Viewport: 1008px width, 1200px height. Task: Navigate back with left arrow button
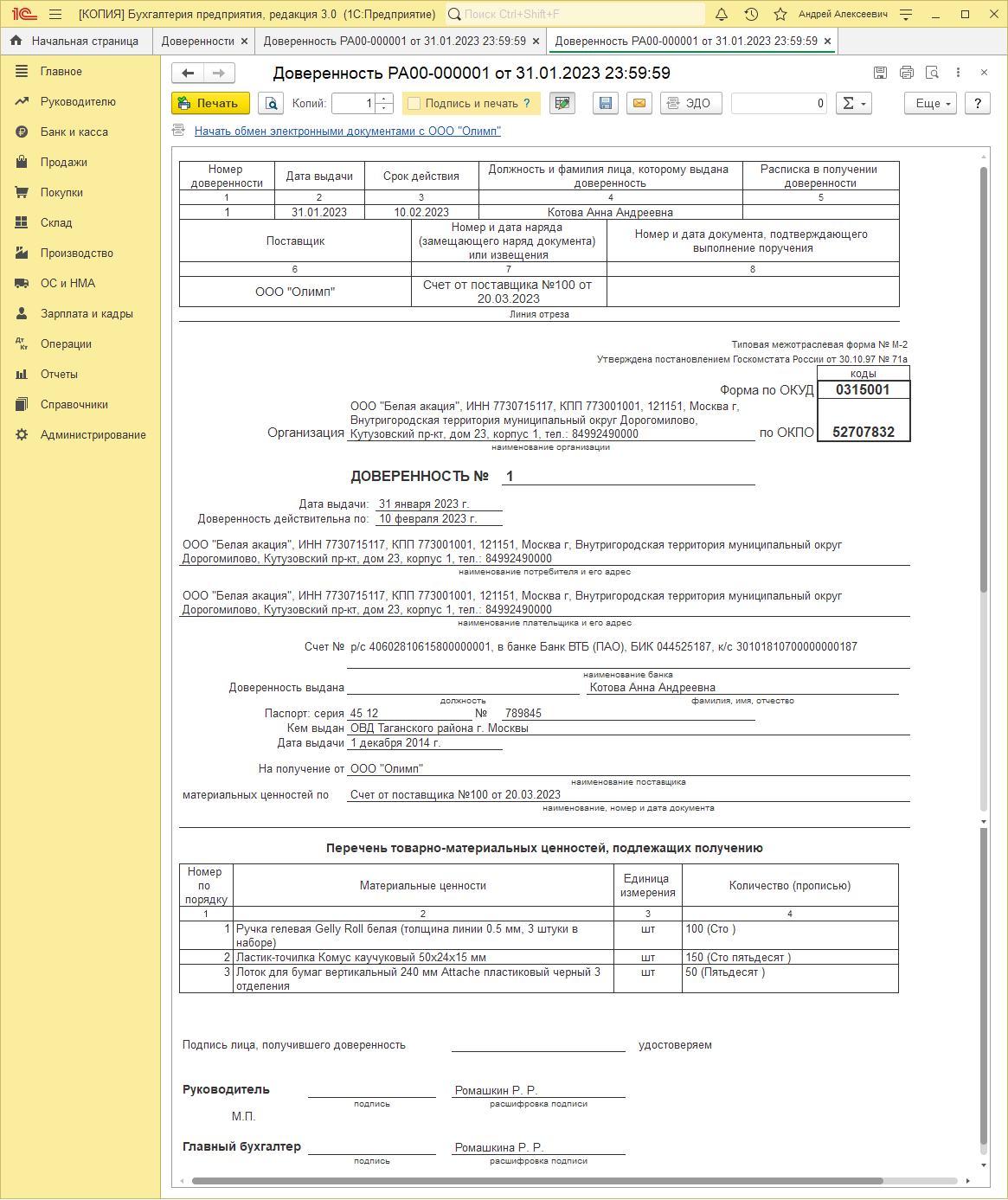(x=188, y=74)
